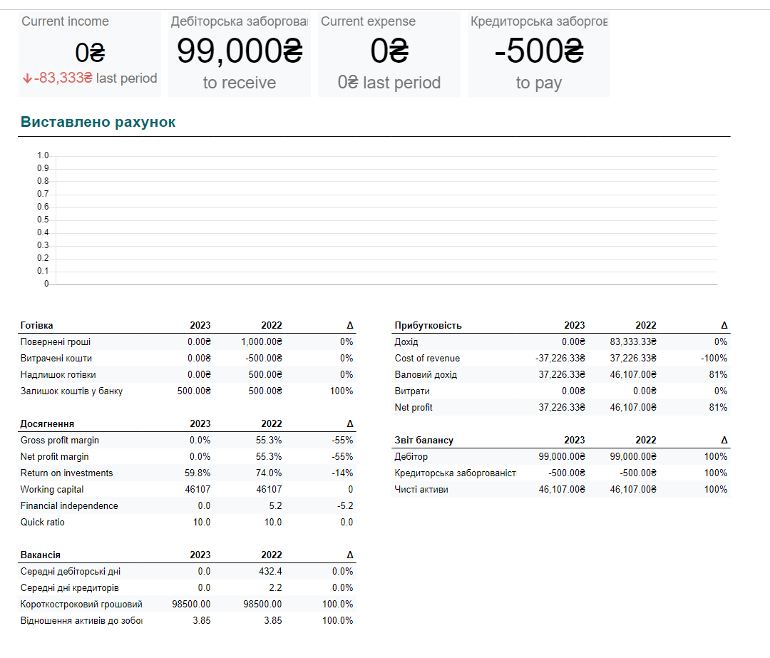Click the 74.0% Return on investments value

(269, 473)
